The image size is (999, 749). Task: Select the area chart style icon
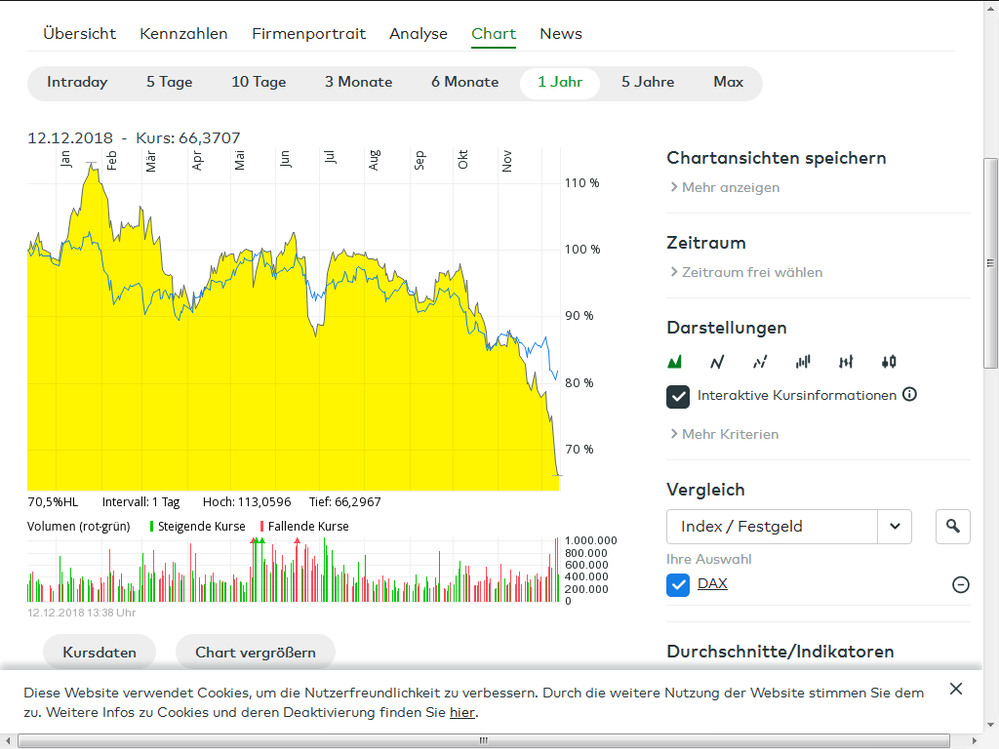pos(675,361)
